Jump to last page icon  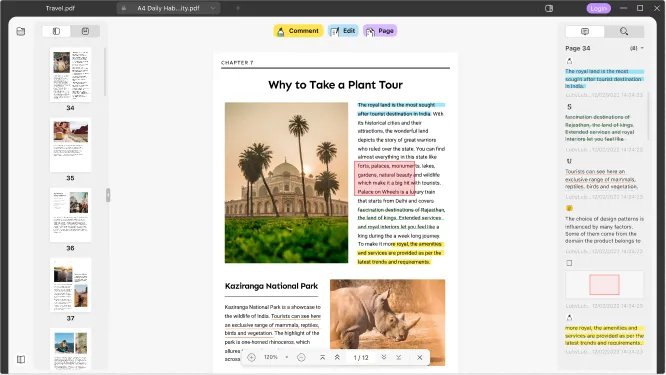(398, 358)
